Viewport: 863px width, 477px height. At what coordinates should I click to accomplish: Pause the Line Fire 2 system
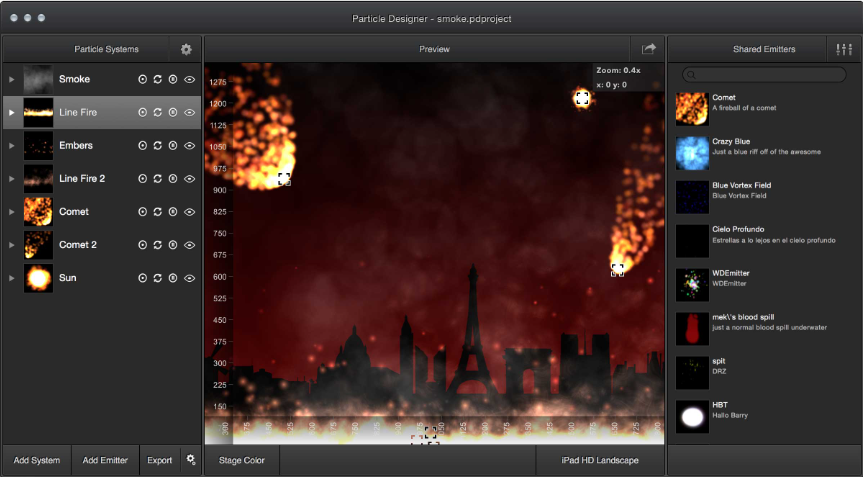click(173, 179)
